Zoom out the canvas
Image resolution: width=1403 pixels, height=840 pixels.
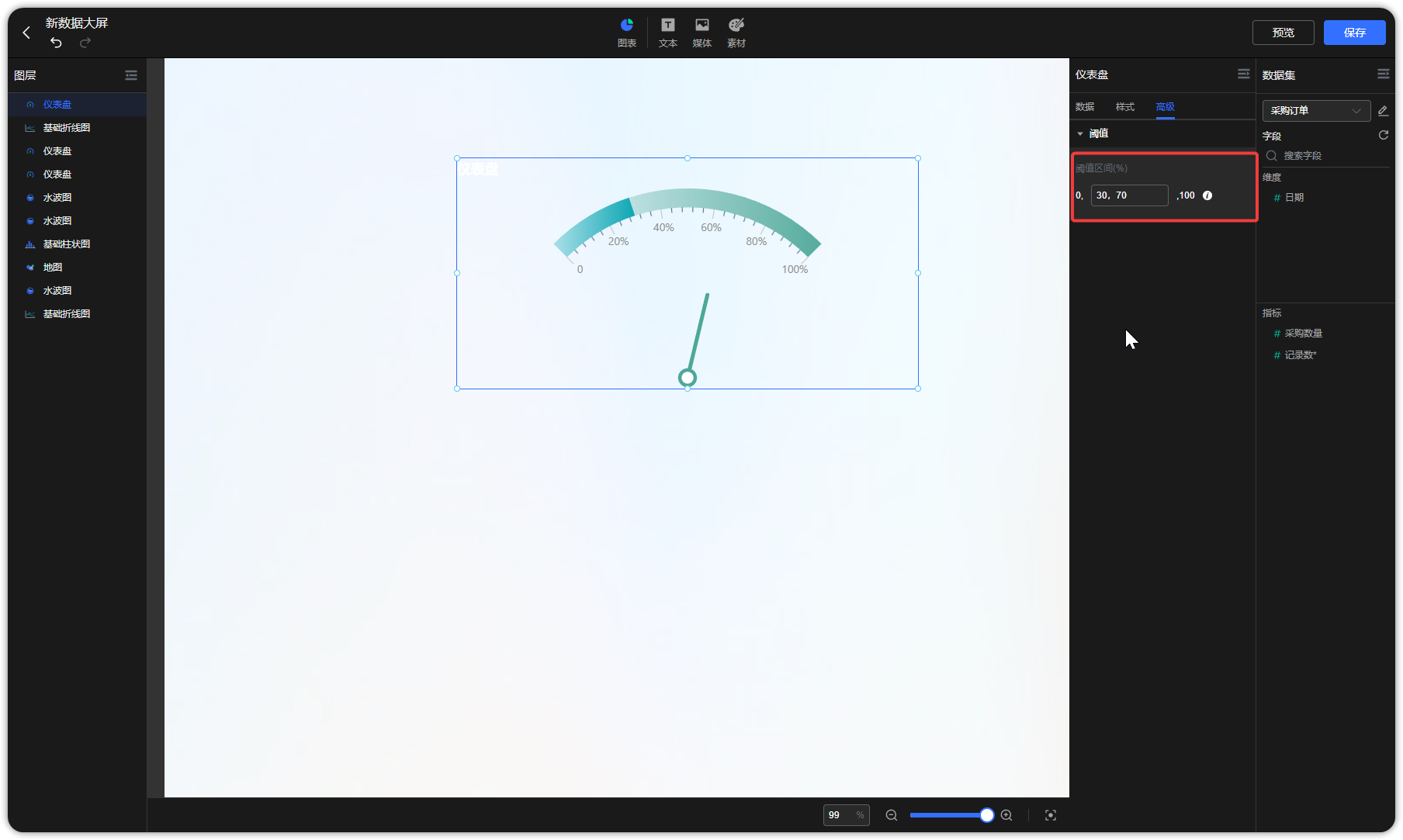892,815
